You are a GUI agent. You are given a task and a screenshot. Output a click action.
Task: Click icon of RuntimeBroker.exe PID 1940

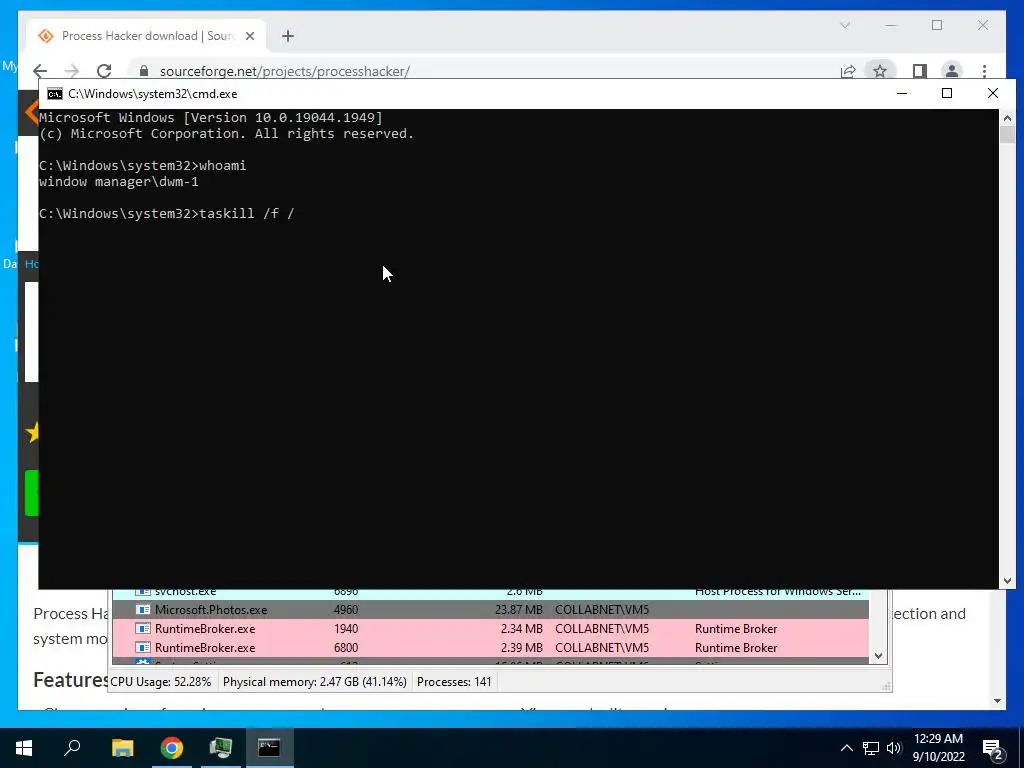(x=142, y=629)
